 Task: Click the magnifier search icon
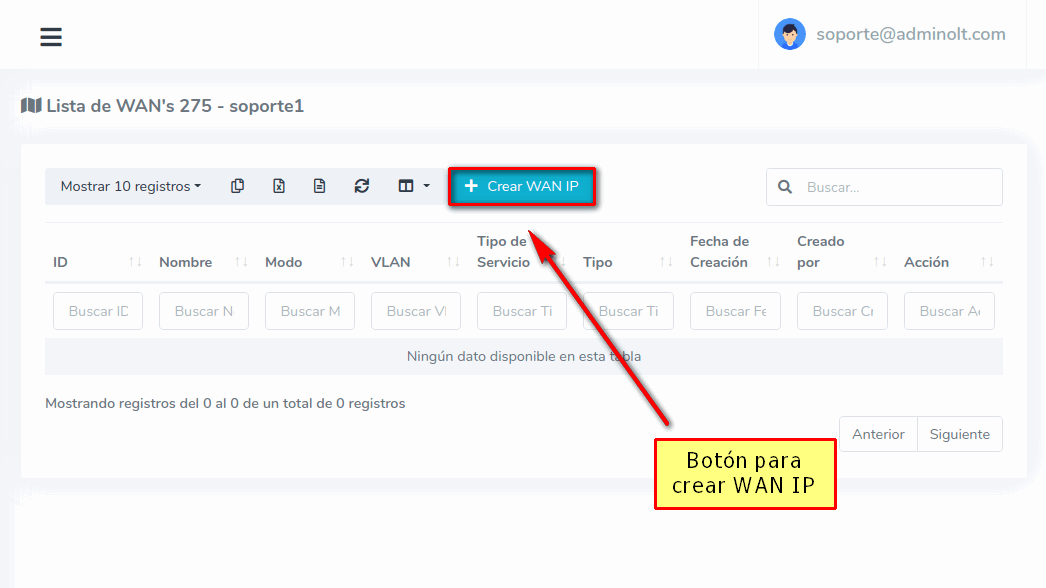(x=785, y=187)
